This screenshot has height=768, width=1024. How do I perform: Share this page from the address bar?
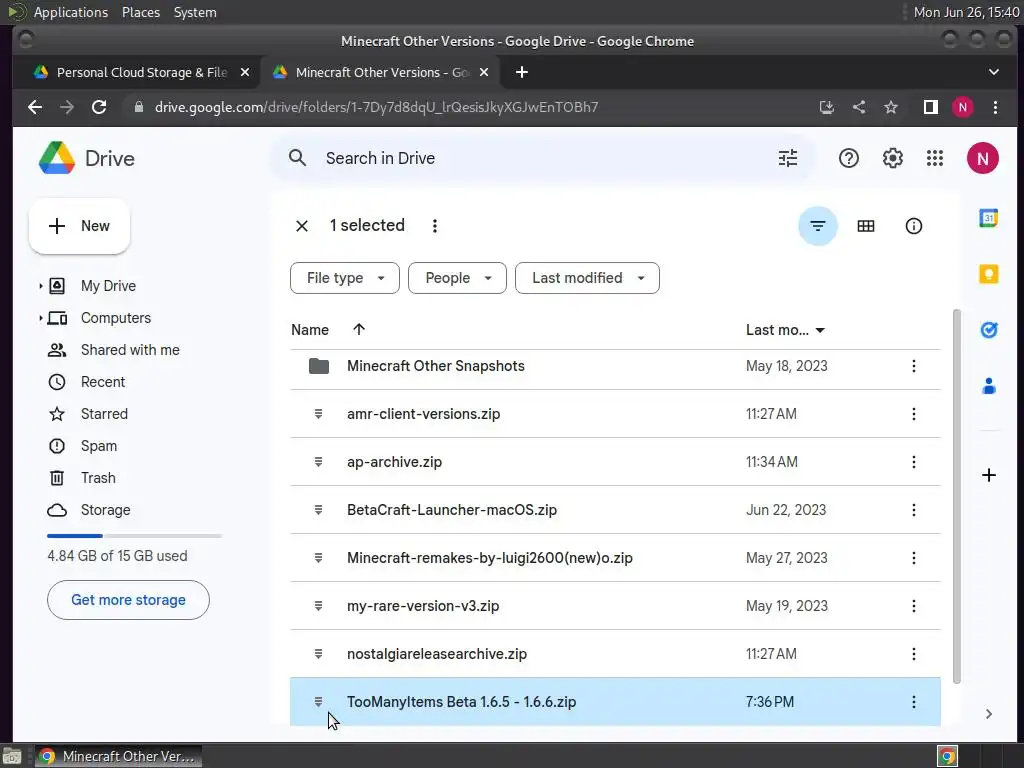point(859,107)
